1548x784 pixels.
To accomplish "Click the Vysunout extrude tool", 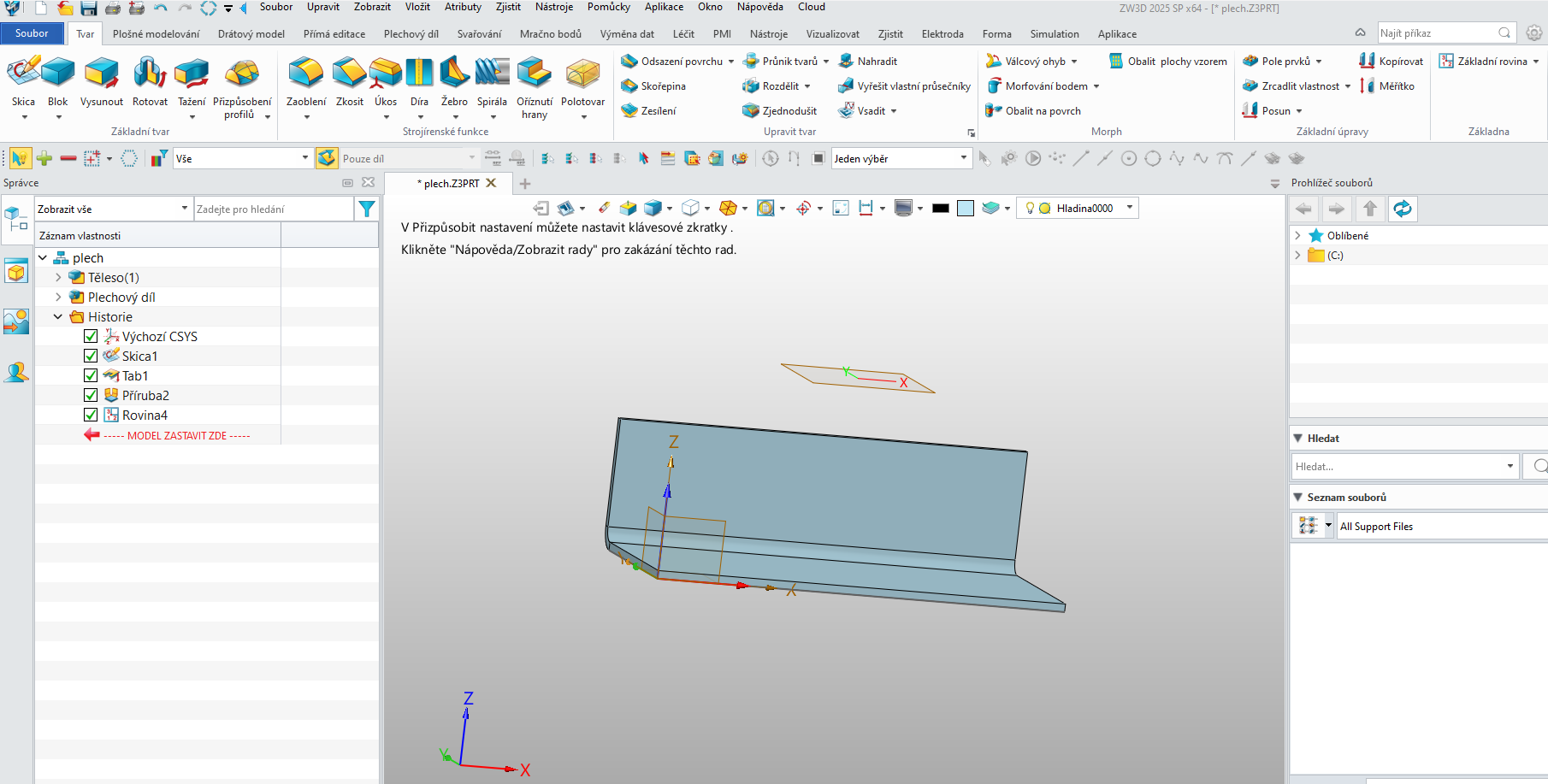I will pyautogui.click(x=102, y=83).
